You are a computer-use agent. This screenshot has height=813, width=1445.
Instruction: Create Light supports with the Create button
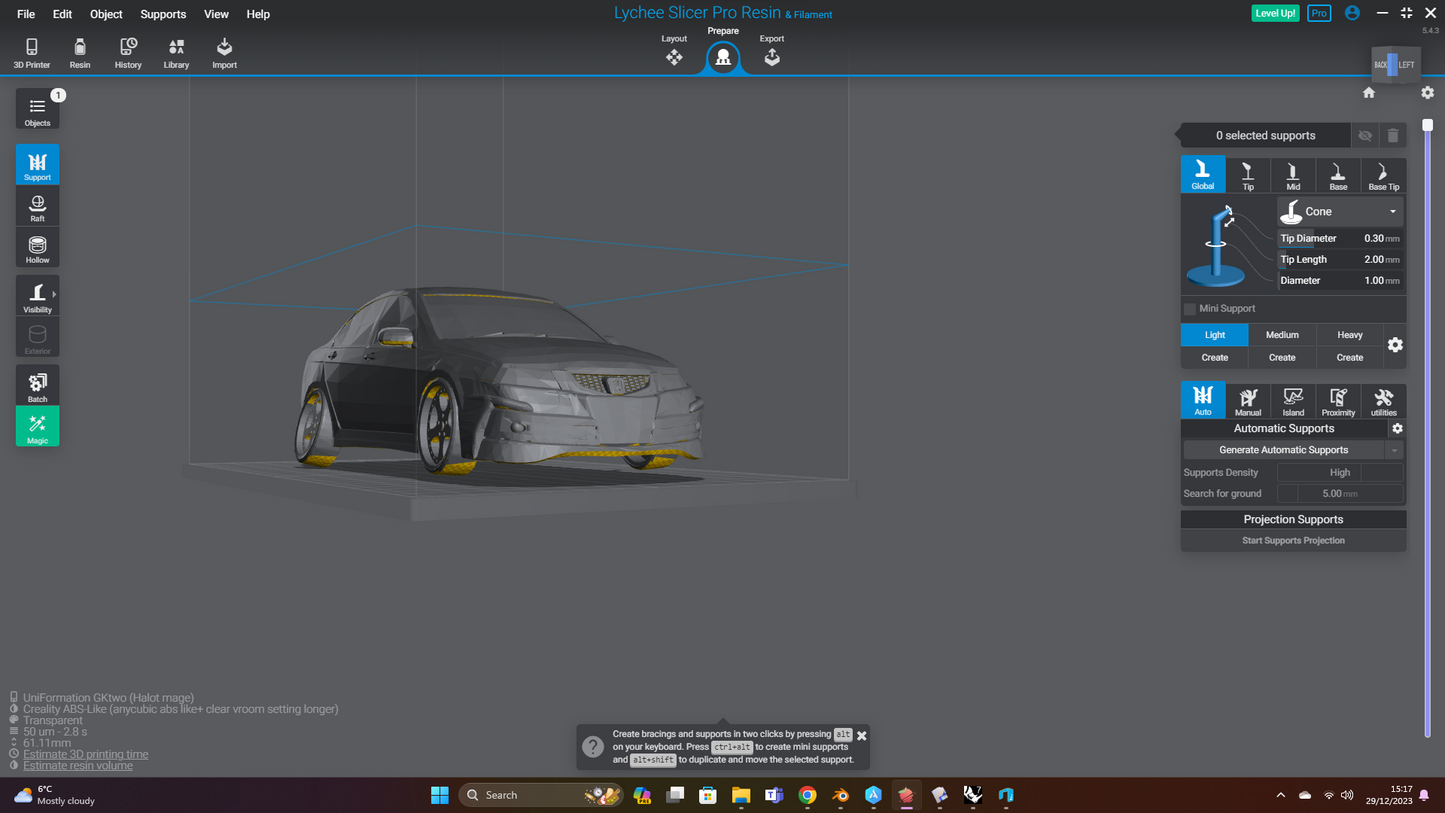tap(1214, 357)
